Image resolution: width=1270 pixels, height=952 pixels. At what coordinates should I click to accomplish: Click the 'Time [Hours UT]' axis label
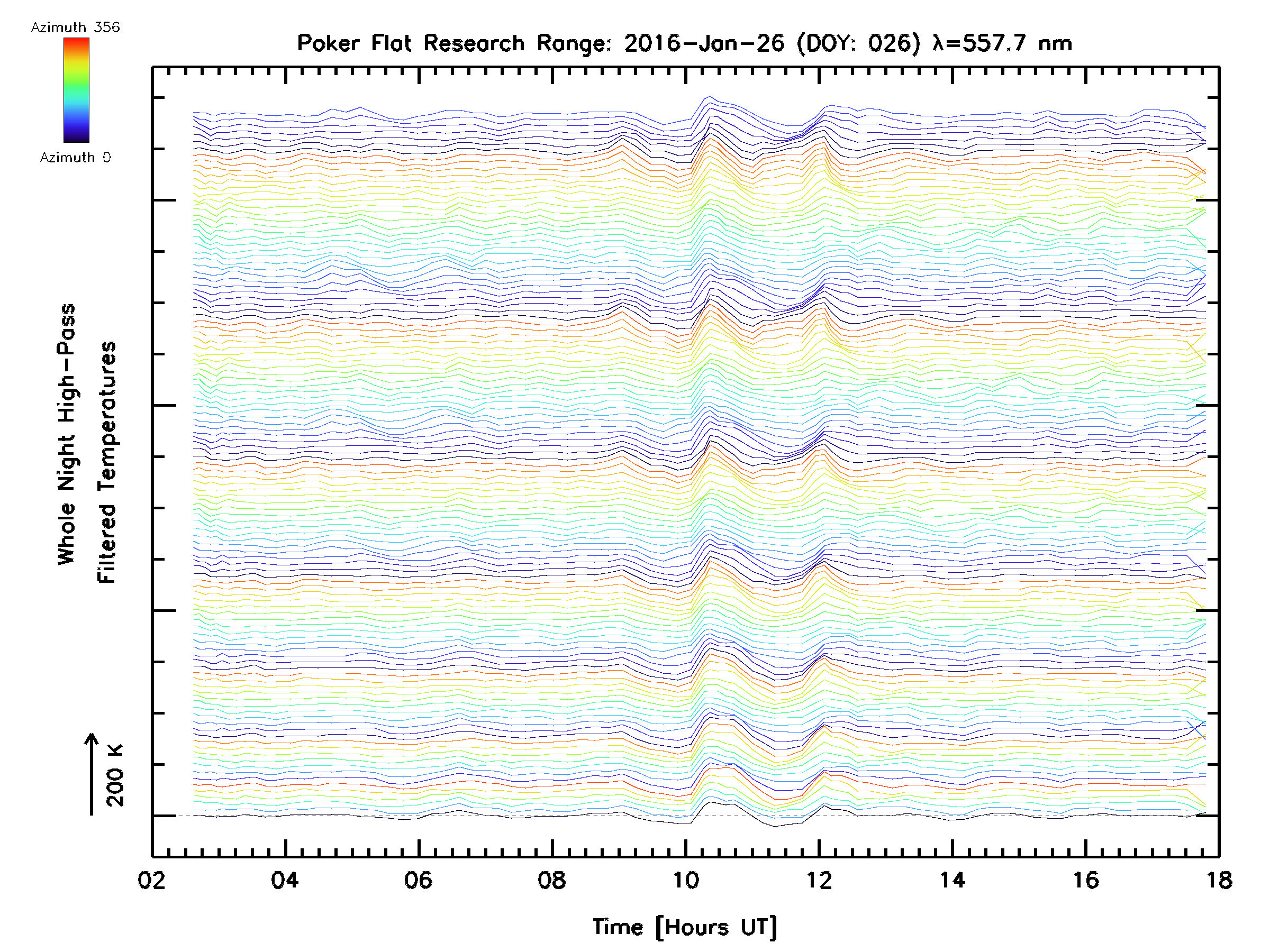pos(684,927)
